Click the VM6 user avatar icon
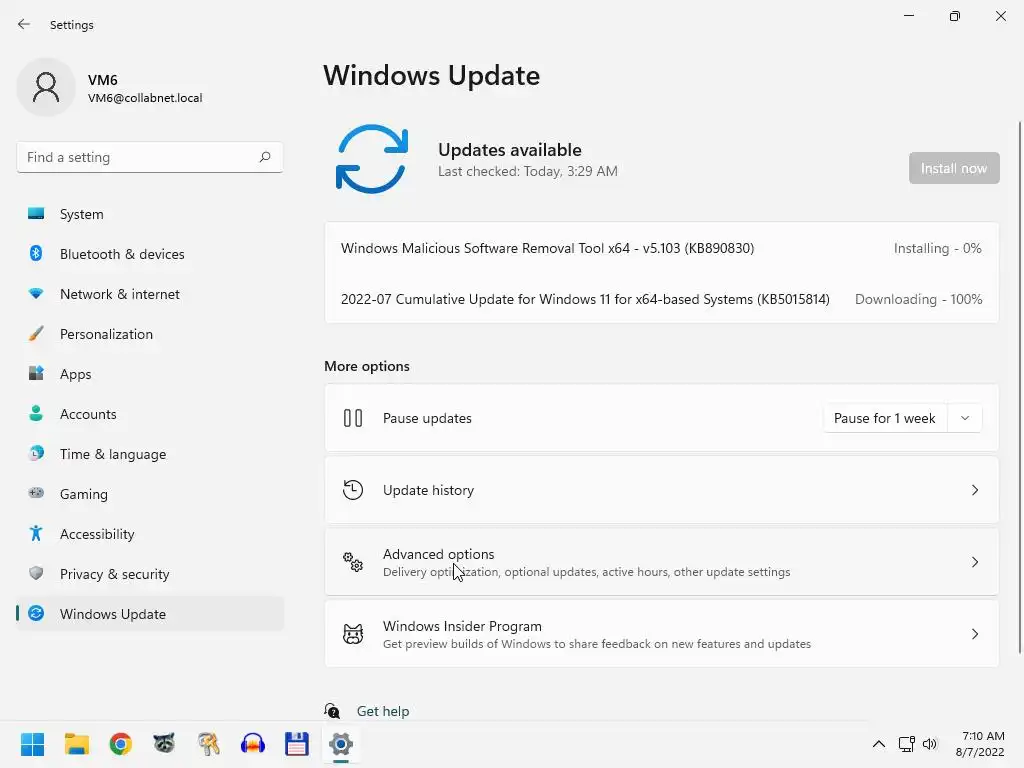 pos(46,87)
